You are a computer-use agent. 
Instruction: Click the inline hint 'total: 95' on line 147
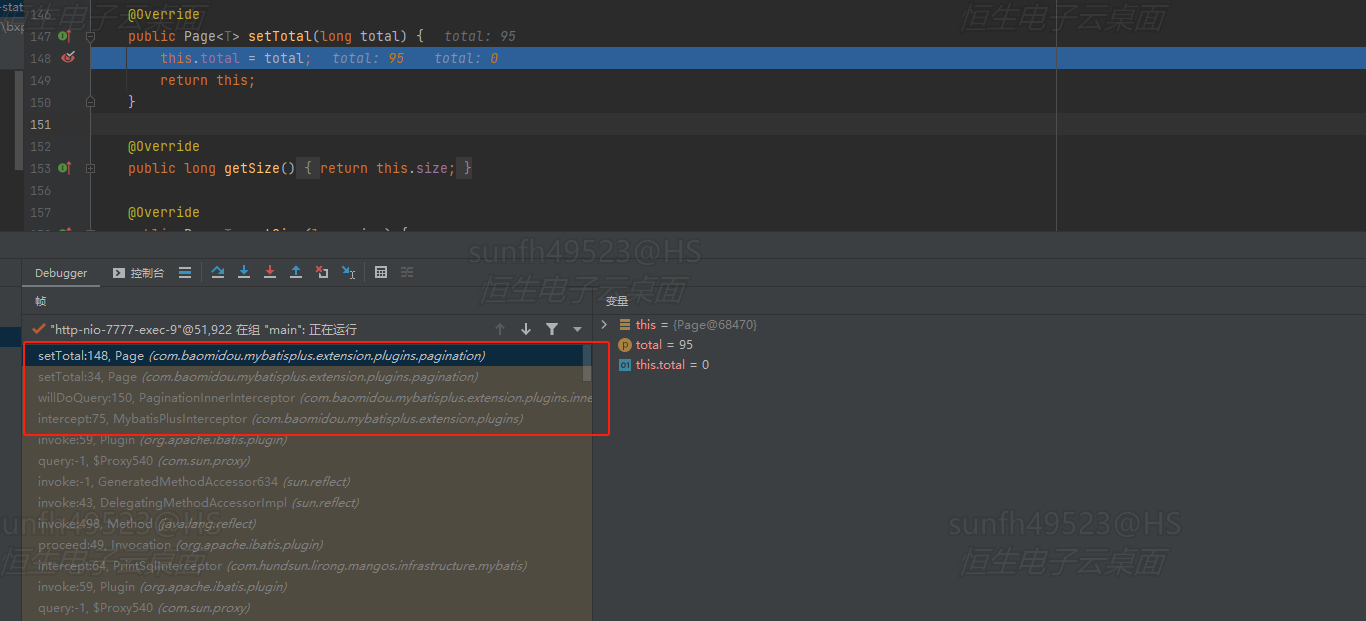pos(480,36)
